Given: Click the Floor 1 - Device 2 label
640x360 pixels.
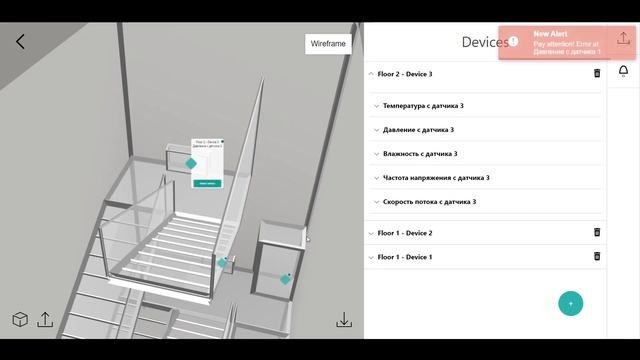Looking at the screenshot, I should pos(404,233).
